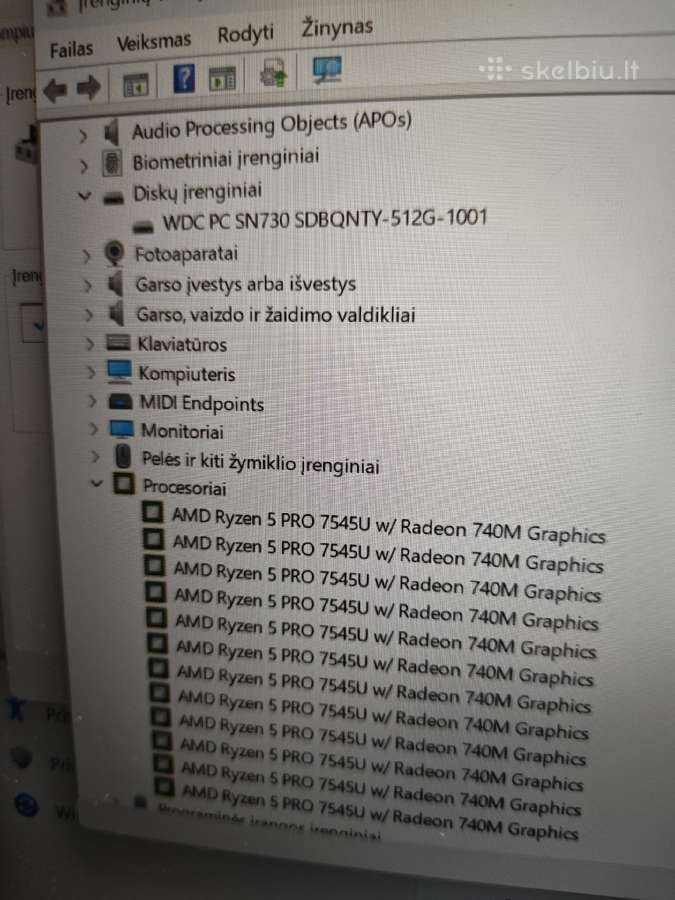This screenshot has height=900, width=675.
Task: Select Biometriniai įrenginiai label
Action: click(226, 160)
